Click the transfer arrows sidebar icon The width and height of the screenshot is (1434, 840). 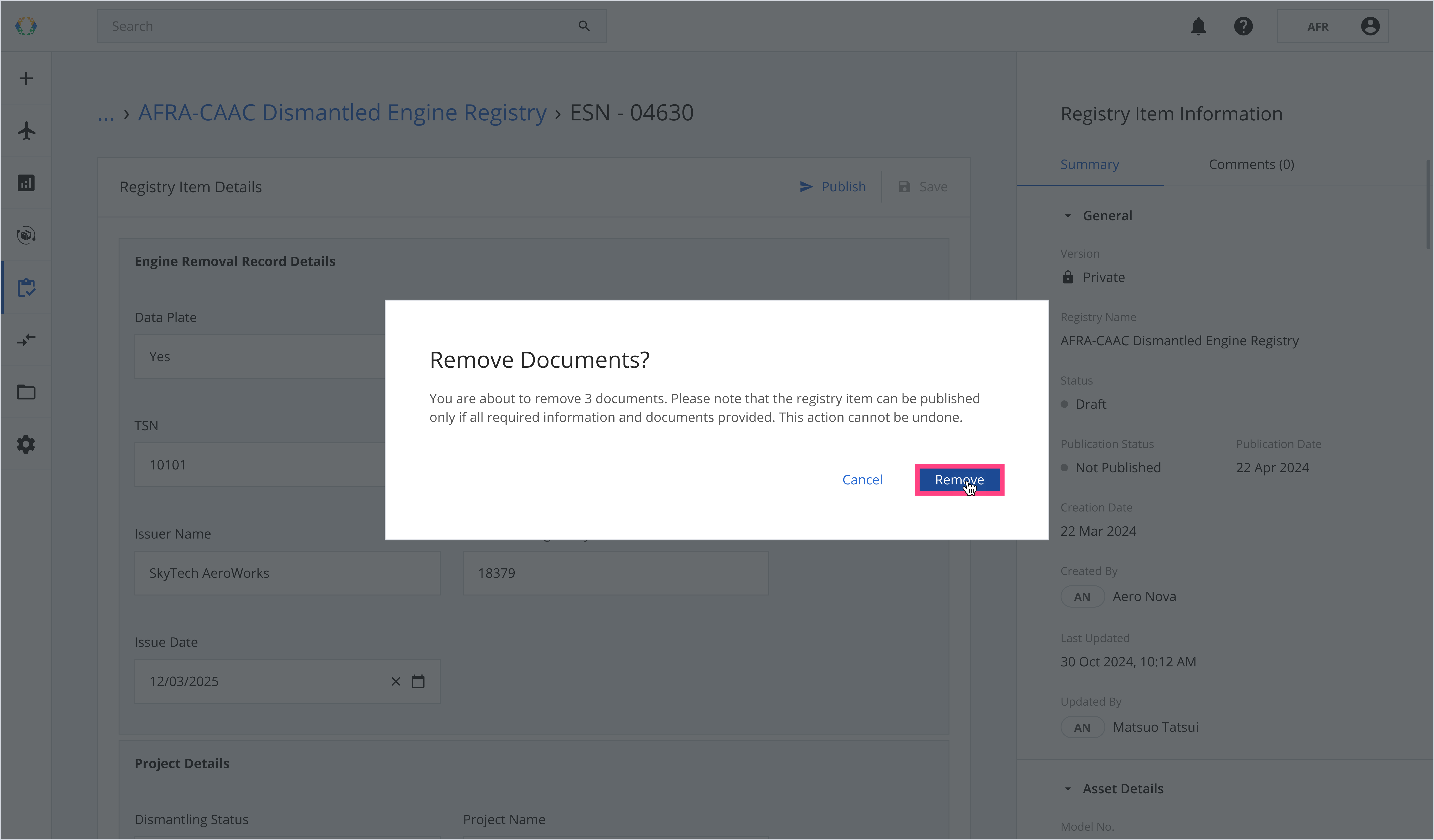coord(26,339)
